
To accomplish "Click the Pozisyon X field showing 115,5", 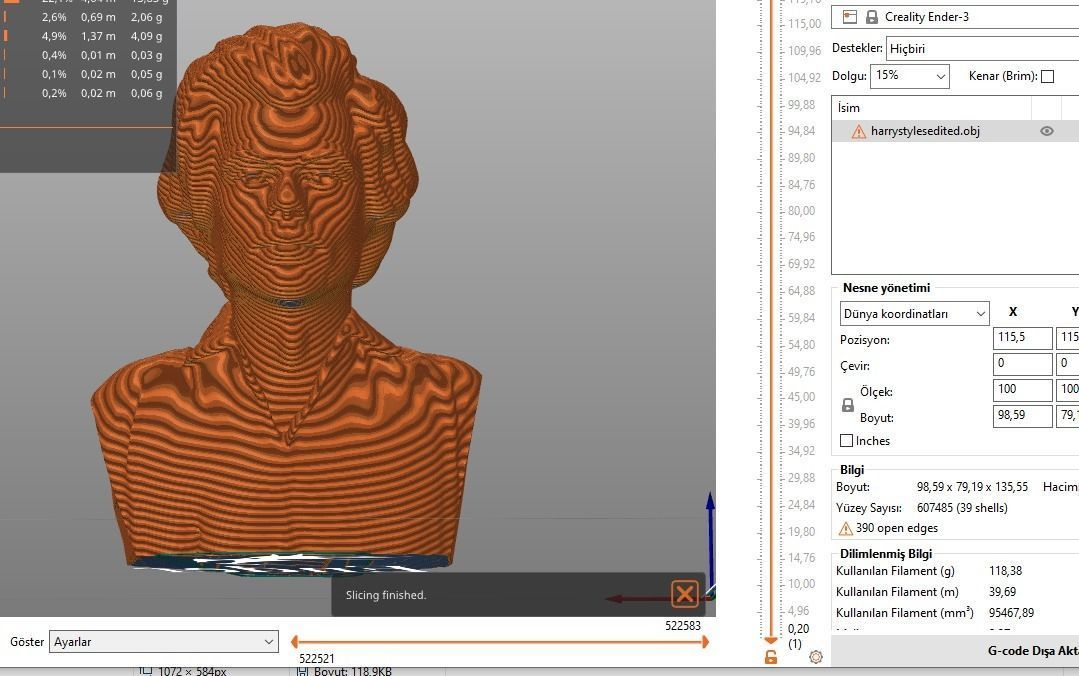I will pos(1023,338).
